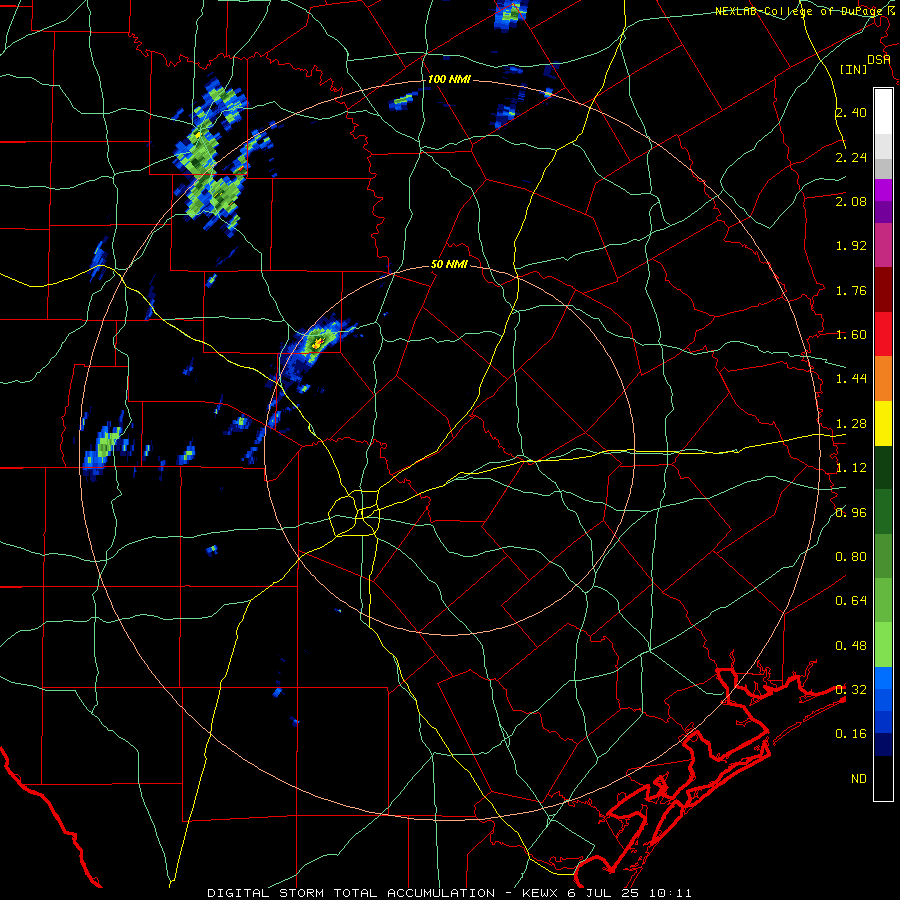
Task: Select the orange legend swatch
Action: [883, 379]
